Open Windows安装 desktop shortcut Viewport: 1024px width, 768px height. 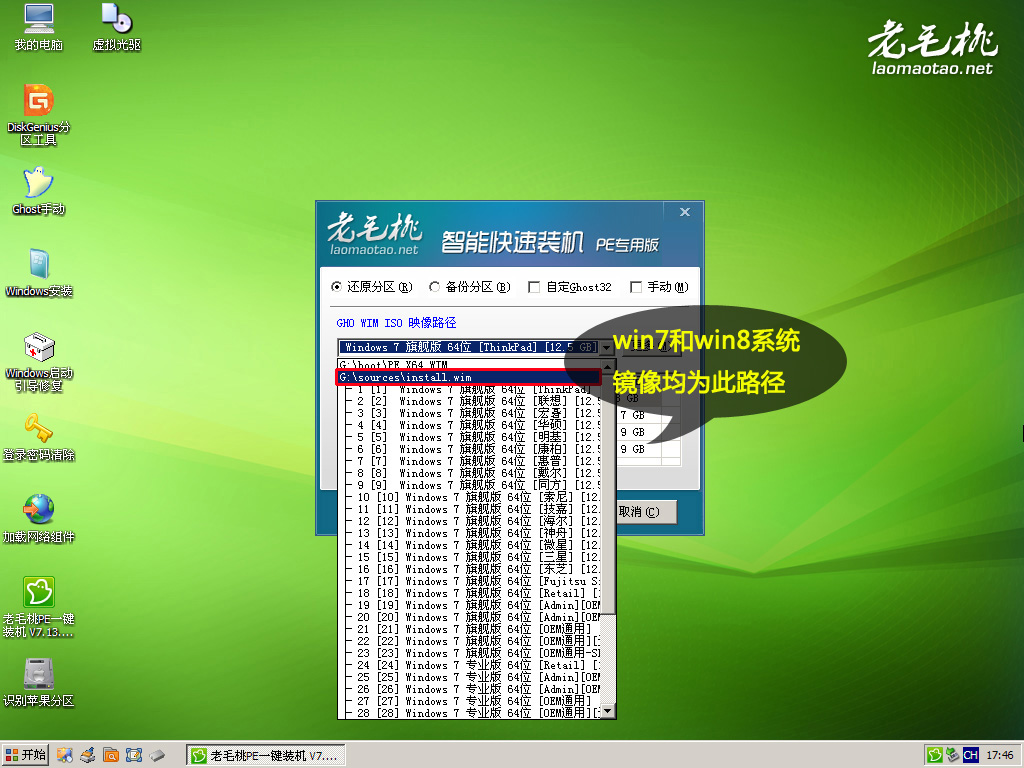(38, 265)
